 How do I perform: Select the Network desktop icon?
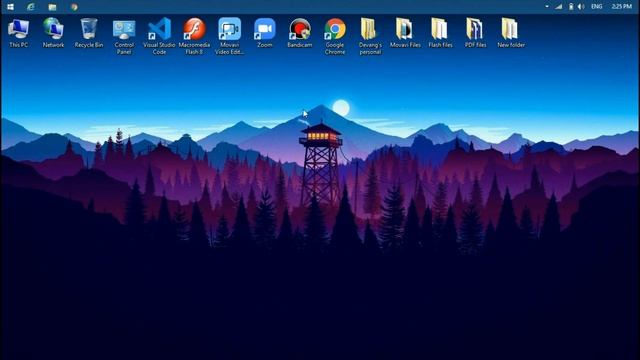click(53, 33)
